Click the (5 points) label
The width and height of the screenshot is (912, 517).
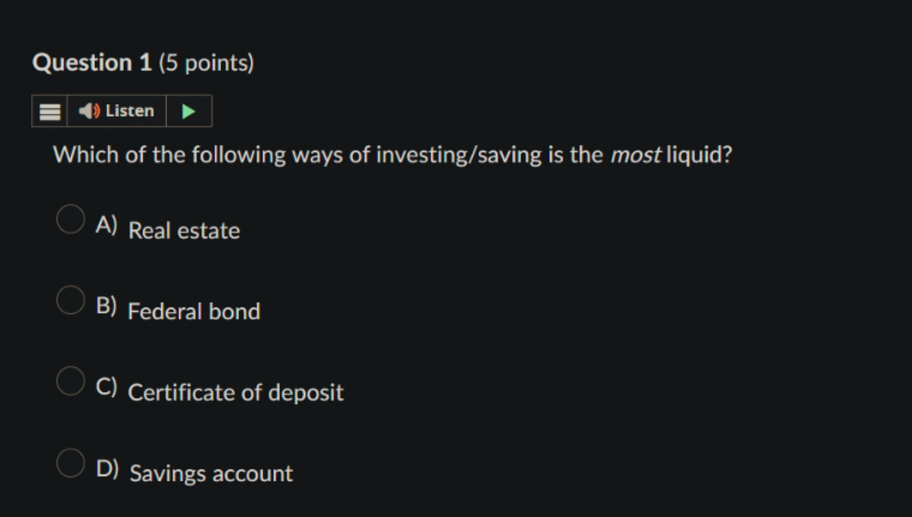coord(206,63)
